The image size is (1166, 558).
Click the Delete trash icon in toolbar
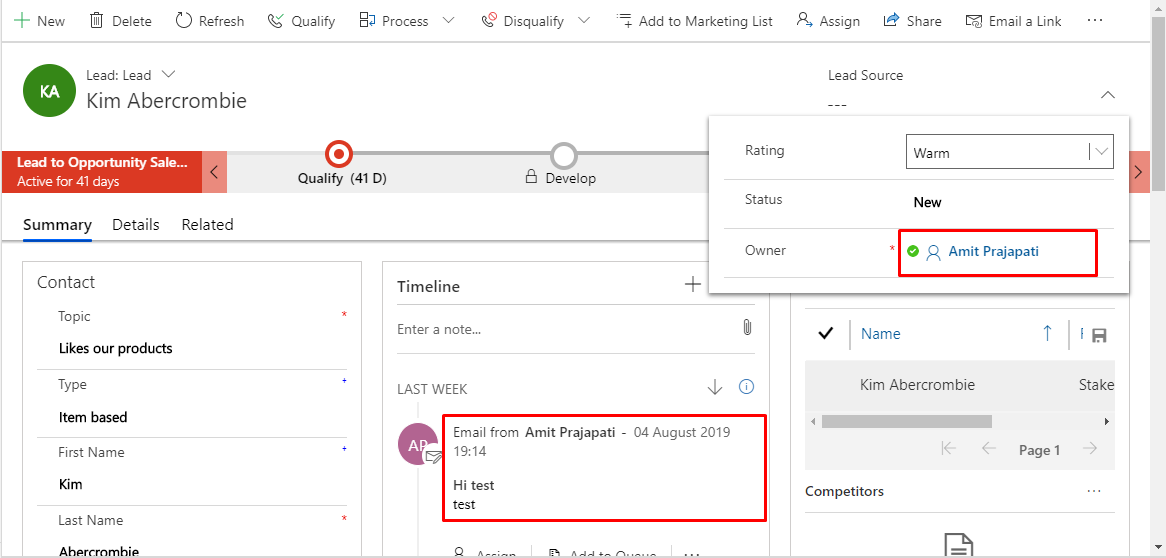[97, 21]
